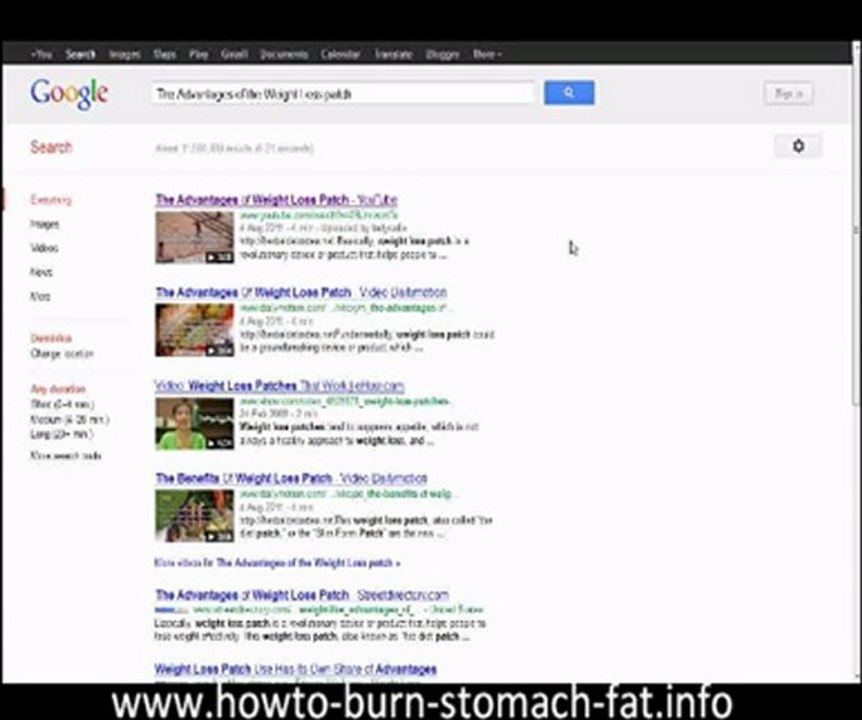The width and height of the screenshot is (862, 720).
Task: Open The Advantages of Weight Loss Patch YouTube result
Action: [x=276, y=200]
